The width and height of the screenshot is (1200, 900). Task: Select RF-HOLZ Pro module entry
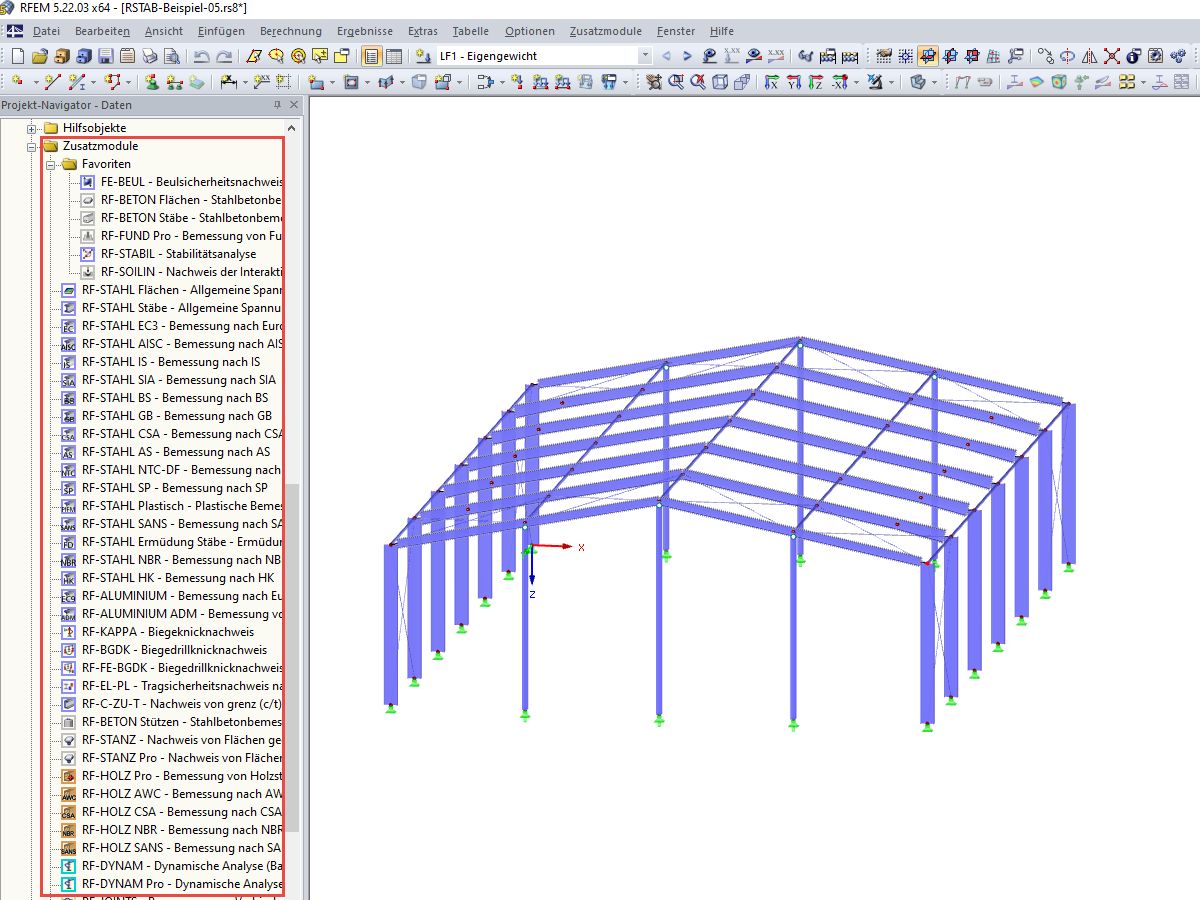pyautogui.click(x=183, y=776)
